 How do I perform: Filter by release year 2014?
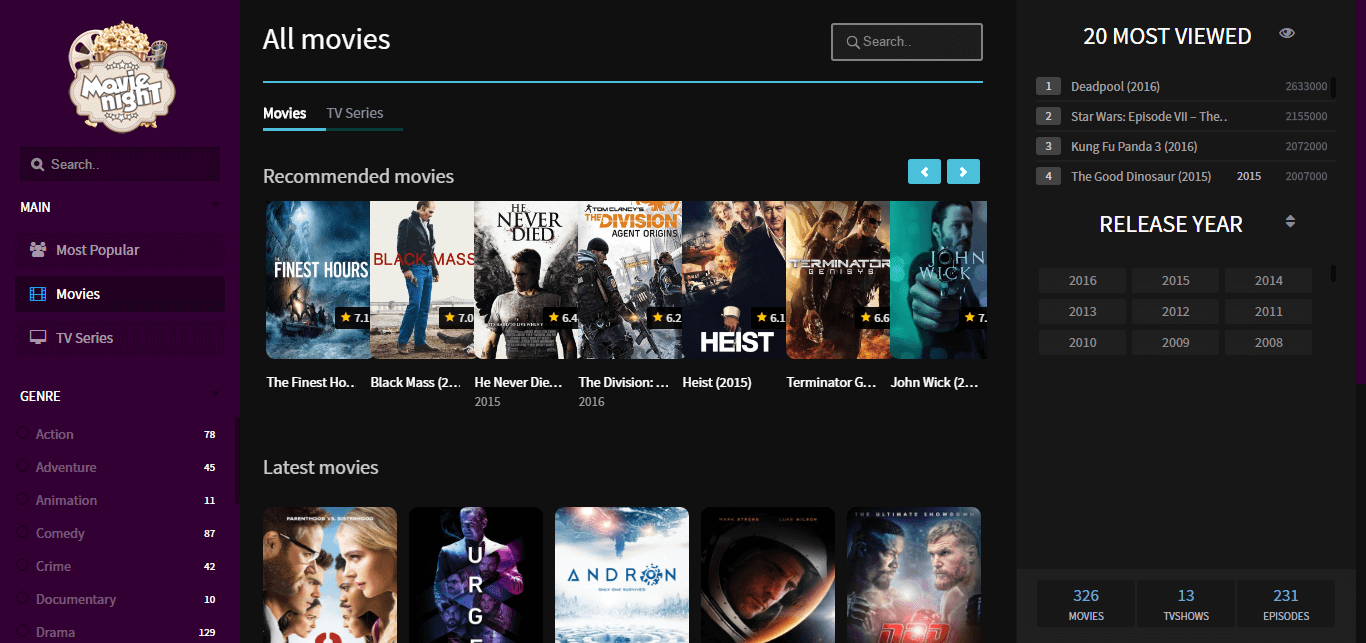click(x=1268, y=281)
